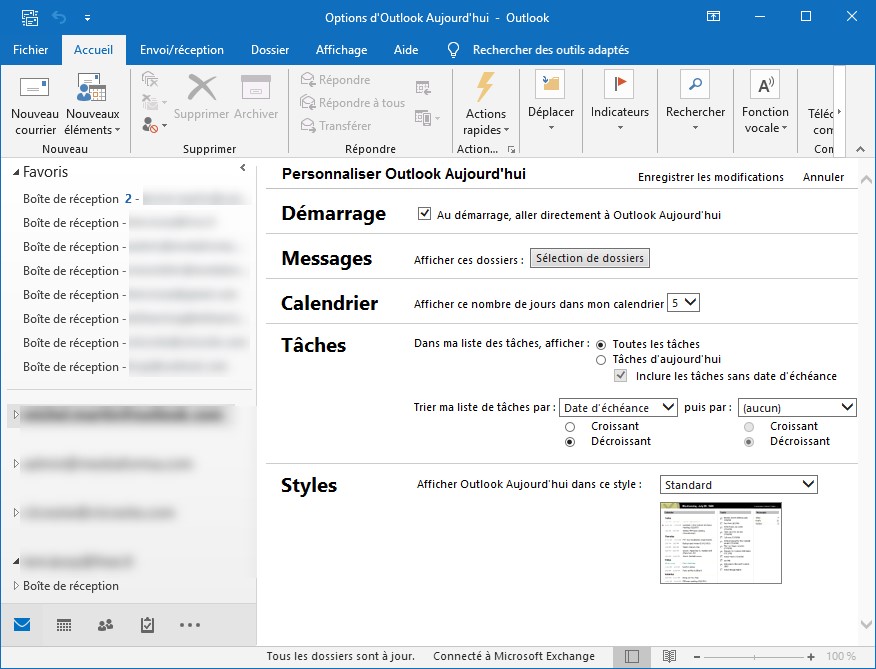Select Croissant under Date d'échéance sort
This screenshot has height=669, width=876.
[x=570, y=426]
